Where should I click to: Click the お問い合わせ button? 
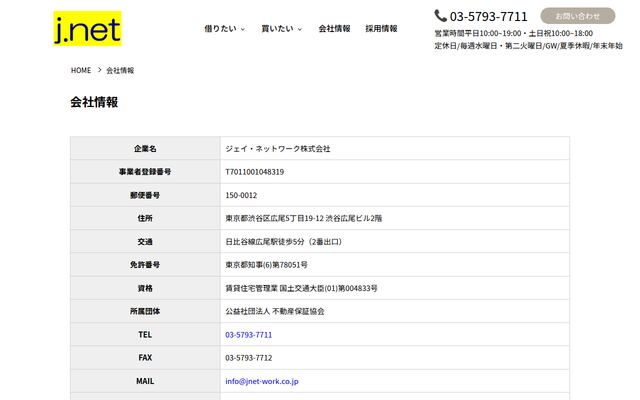pos(578,16)
